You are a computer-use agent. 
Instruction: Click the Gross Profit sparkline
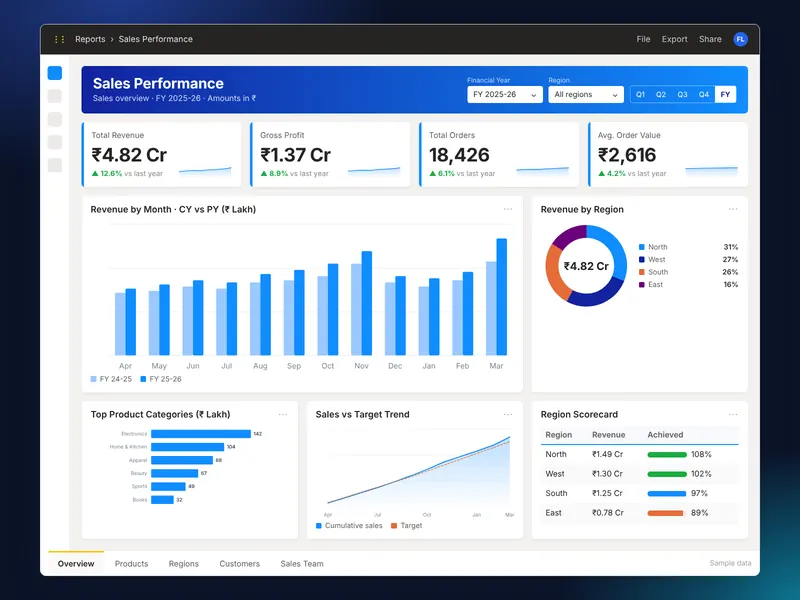(x=374, y=171)
